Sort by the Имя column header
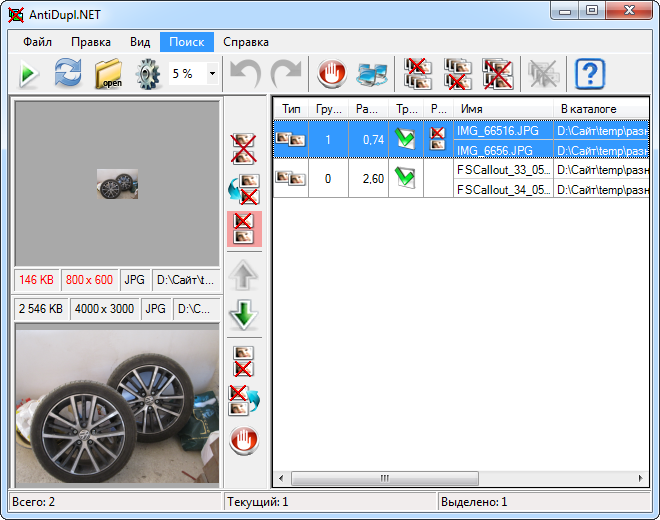Viewport: 660px width, 520px height. point(503,109)
